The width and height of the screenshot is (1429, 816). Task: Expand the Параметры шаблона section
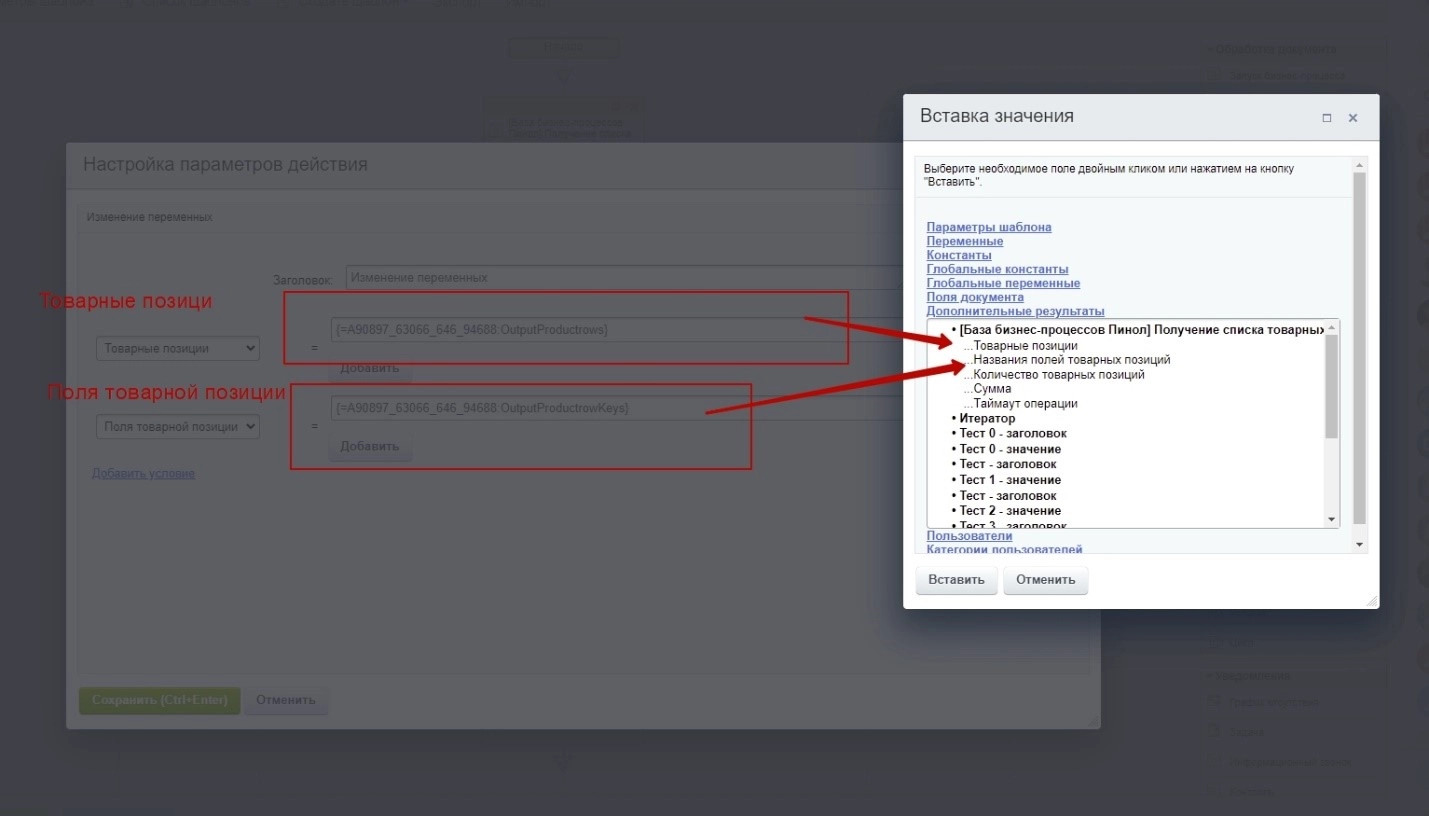click(x=988, y=227)
